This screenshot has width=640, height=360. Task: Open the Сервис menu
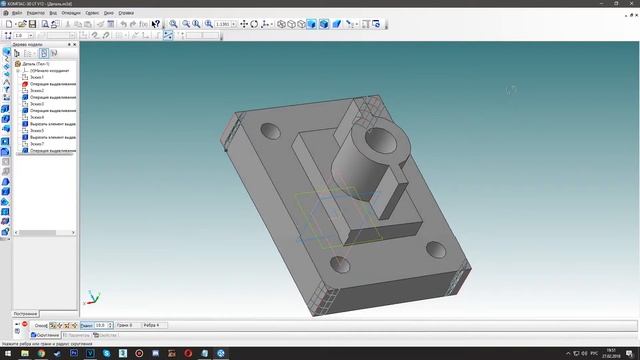click(92, 13)
